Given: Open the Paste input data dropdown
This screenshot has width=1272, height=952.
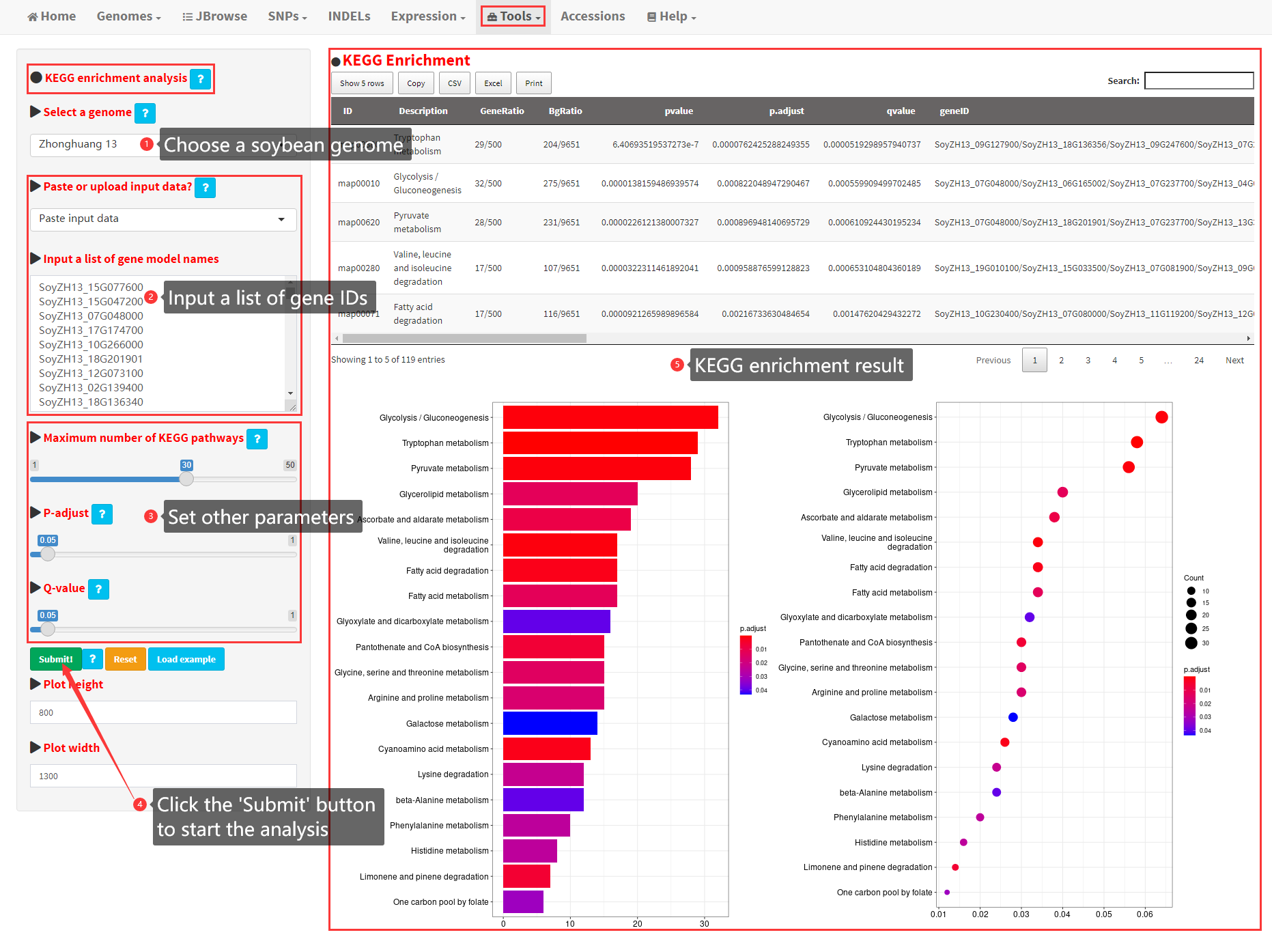Looking at the screenshot, I should tap(162, 219).
